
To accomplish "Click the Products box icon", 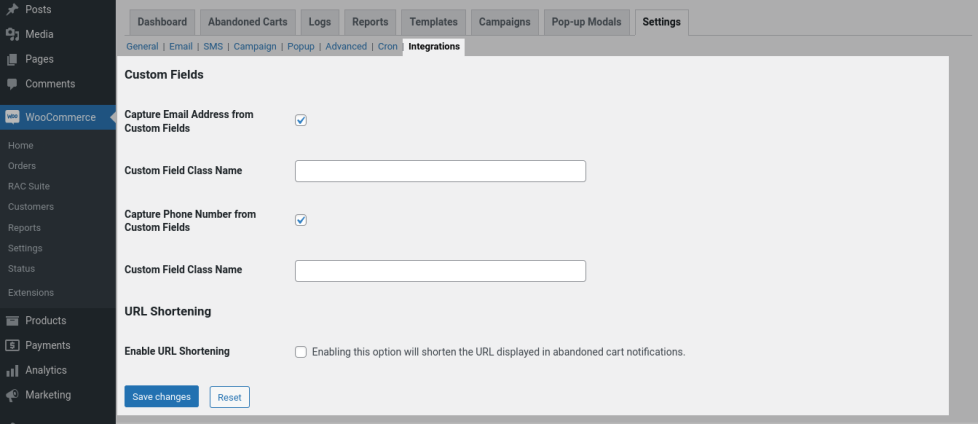I will [x=13, y=321].
